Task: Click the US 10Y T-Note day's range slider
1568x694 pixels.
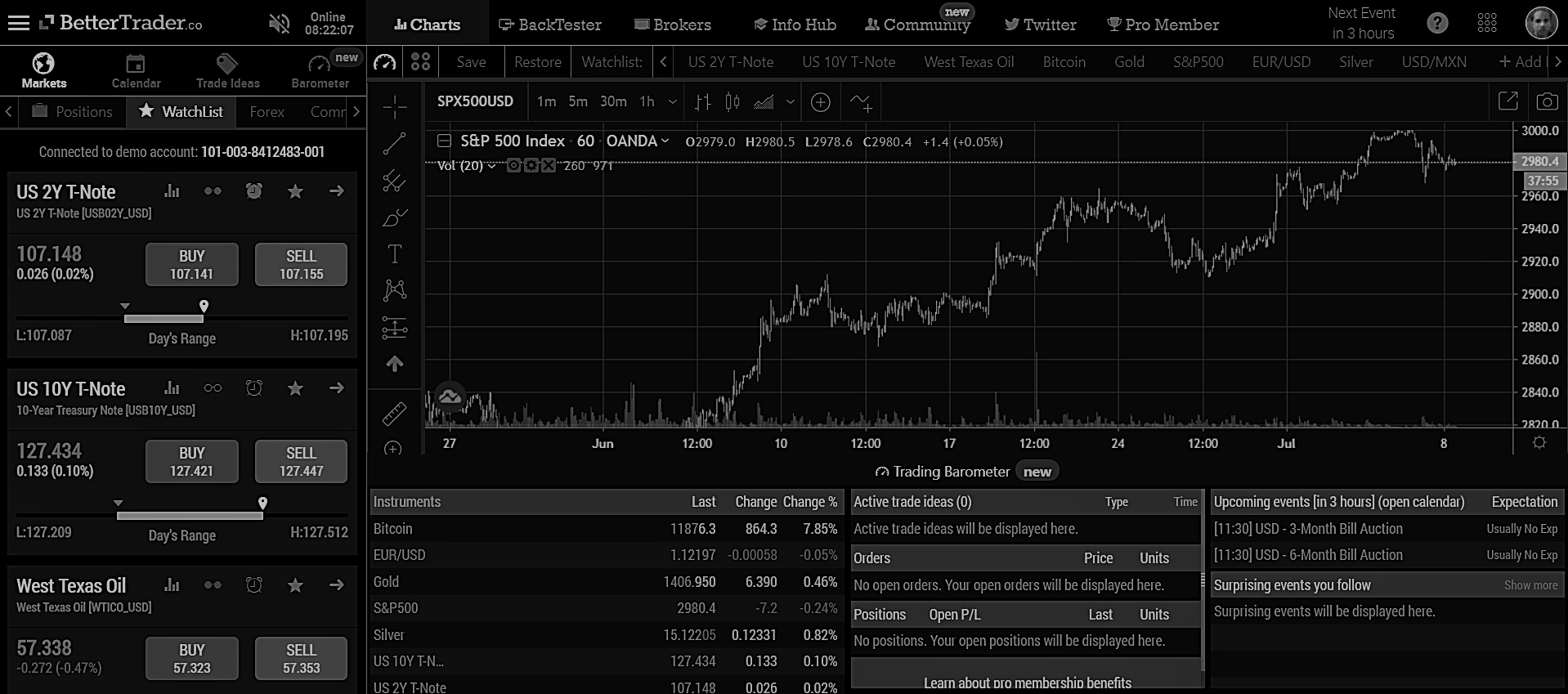Action: 181,515
